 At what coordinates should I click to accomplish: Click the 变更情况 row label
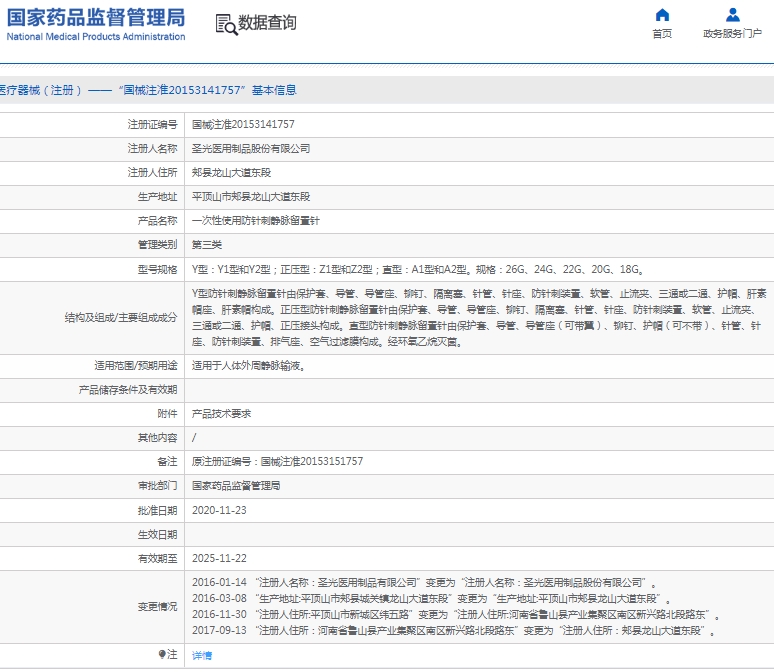click(157, 606)
